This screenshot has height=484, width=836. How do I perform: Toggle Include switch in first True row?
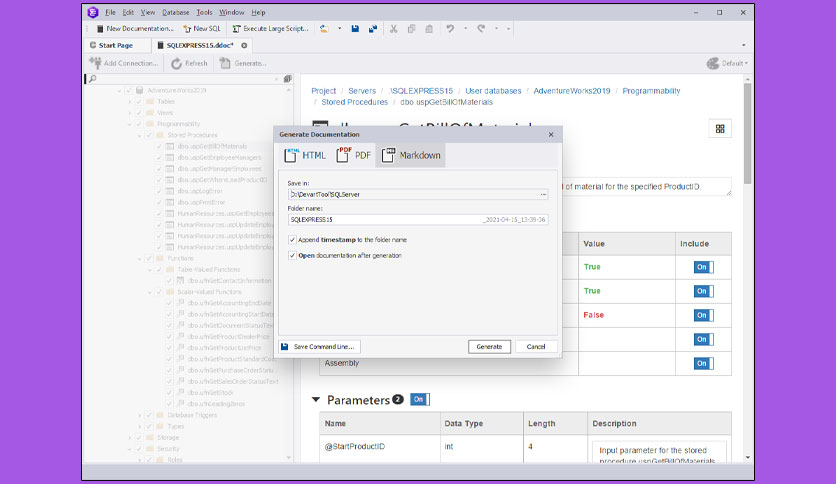(703, 267)
